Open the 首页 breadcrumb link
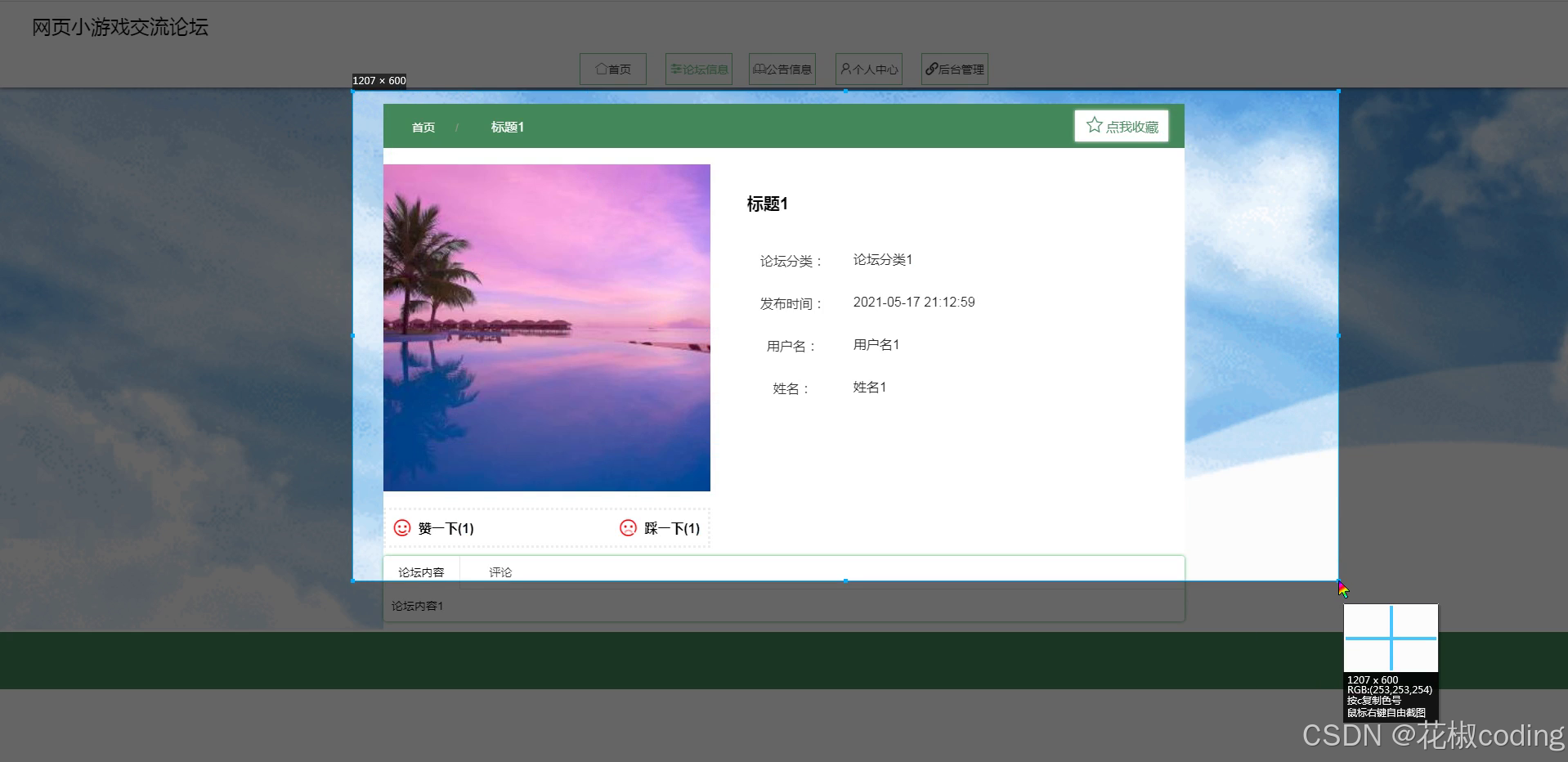This screenshot has height=762, width=1568. point(423,127)
